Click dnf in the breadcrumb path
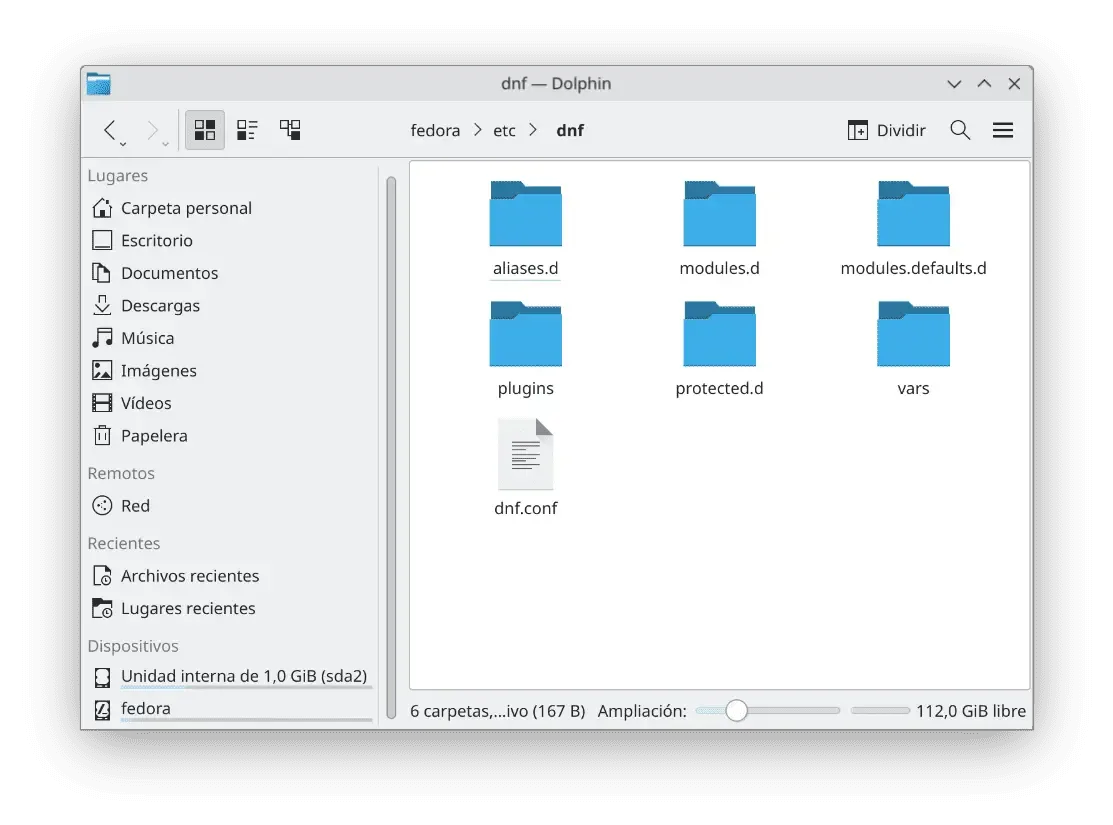This screenshot has height=825, width=1113. click(570, 131)
